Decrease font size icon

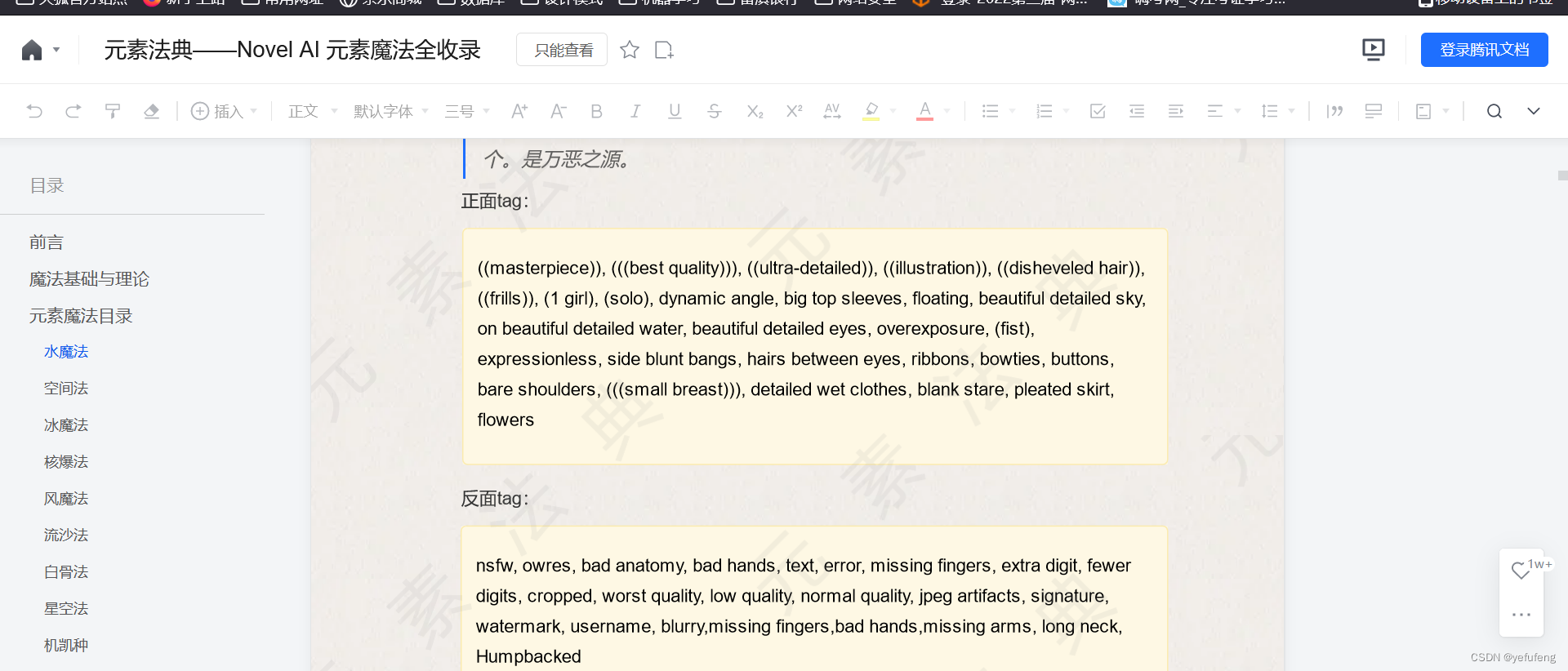[x=558, y=111]
